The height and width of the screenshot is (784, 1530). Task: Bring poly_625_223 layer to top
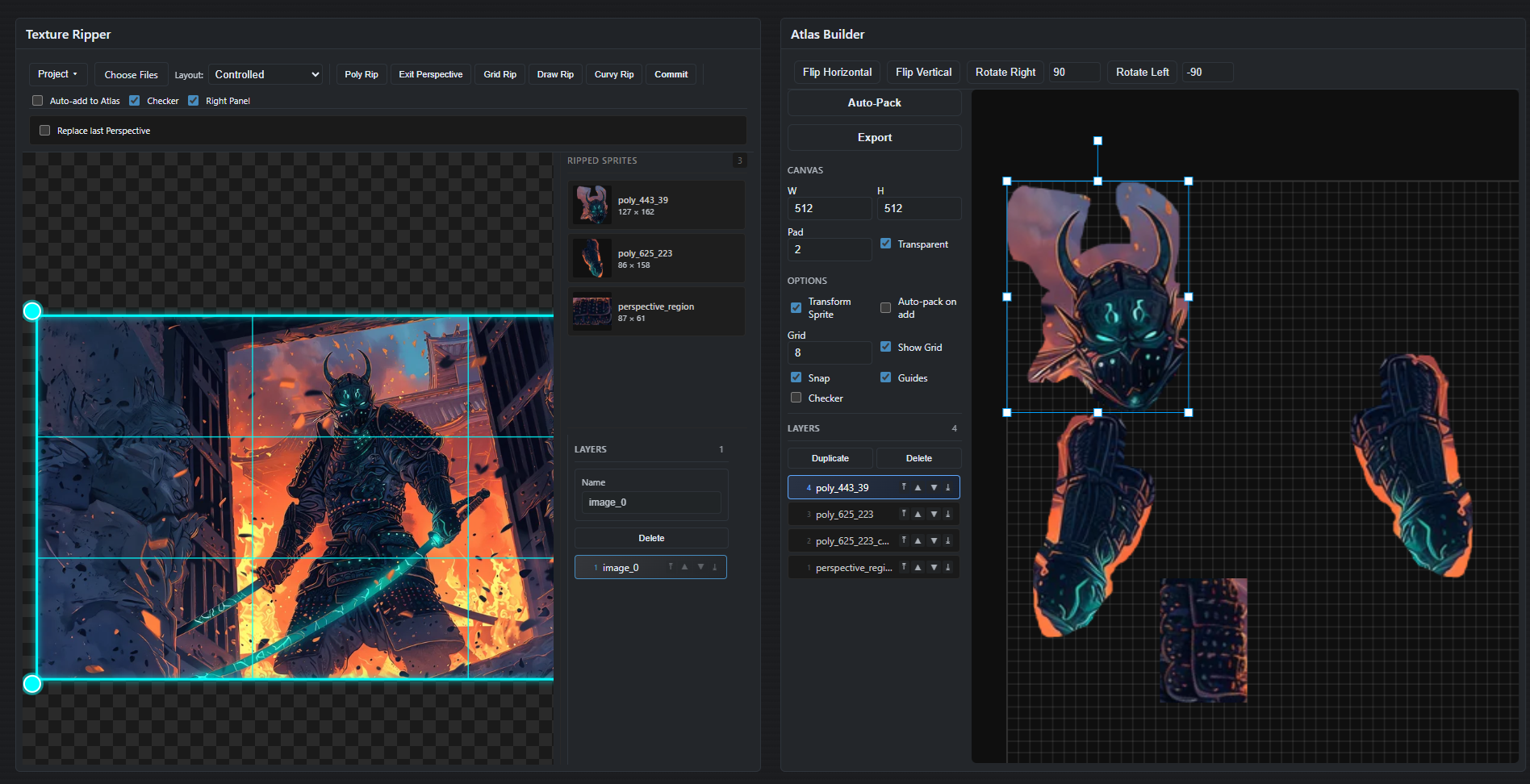coord(904,514)
